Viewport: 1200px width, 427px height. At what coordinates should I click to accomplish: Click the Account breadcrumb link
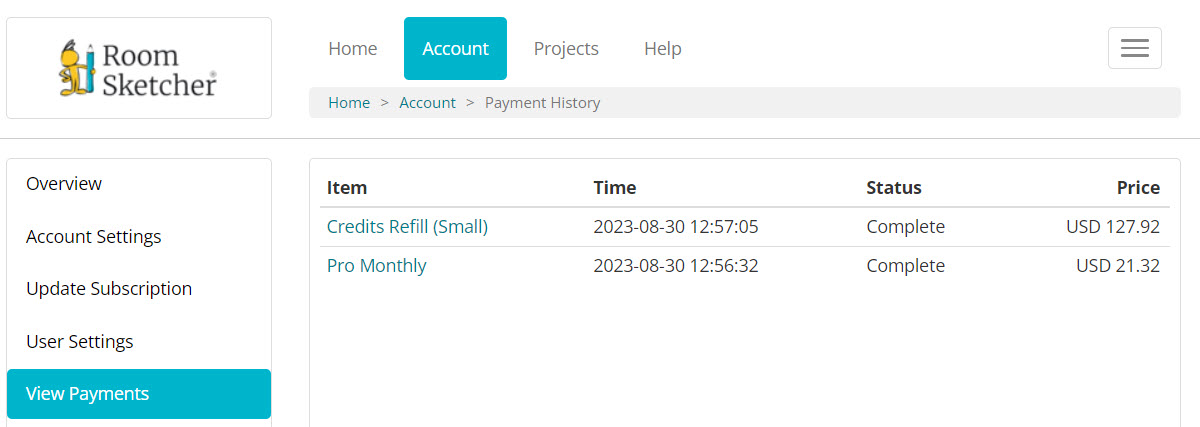click(427, 103)
